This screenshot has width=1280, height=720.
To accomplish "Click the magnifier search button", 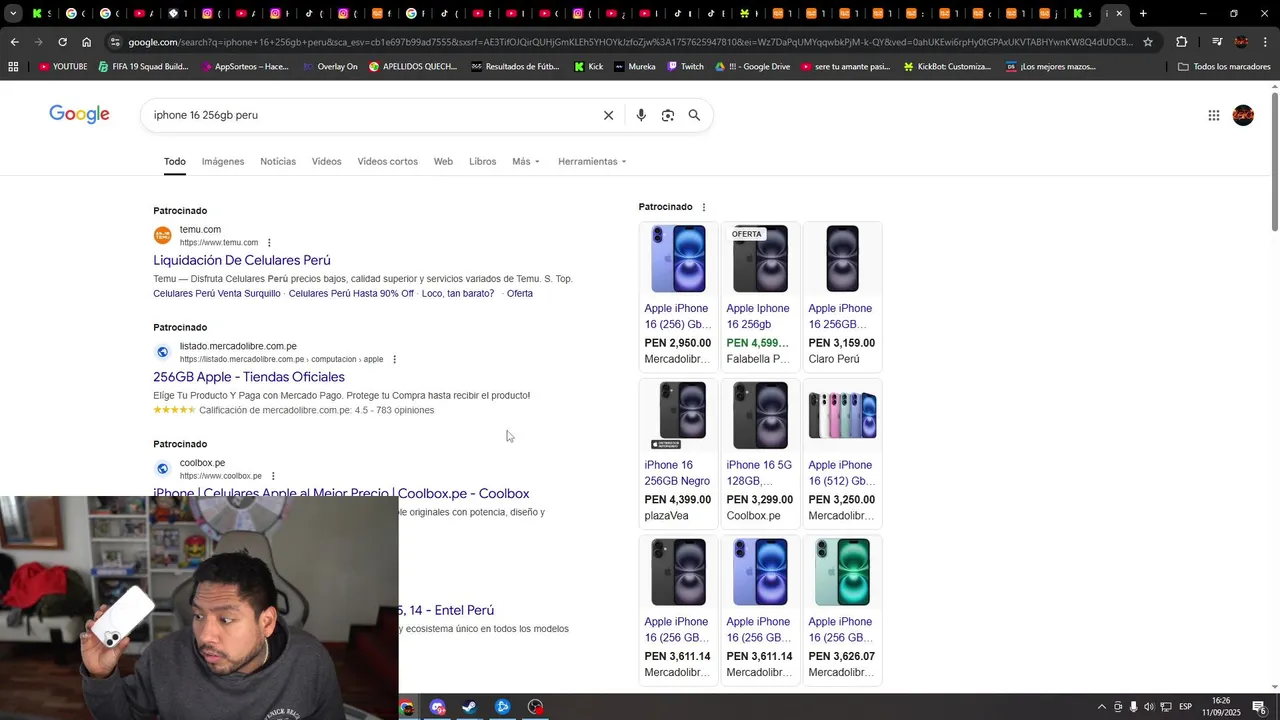I will 694,115.
